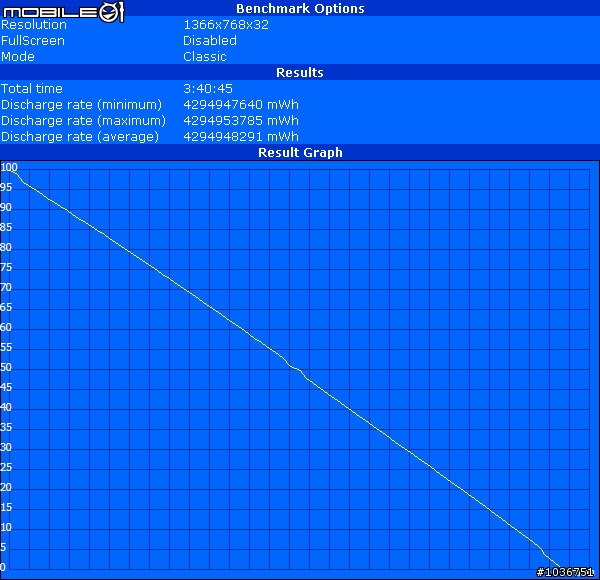Viewport: 600px width, 580px height.
Task: Click the 75 label on graph axis
Action: coord(6,267)
